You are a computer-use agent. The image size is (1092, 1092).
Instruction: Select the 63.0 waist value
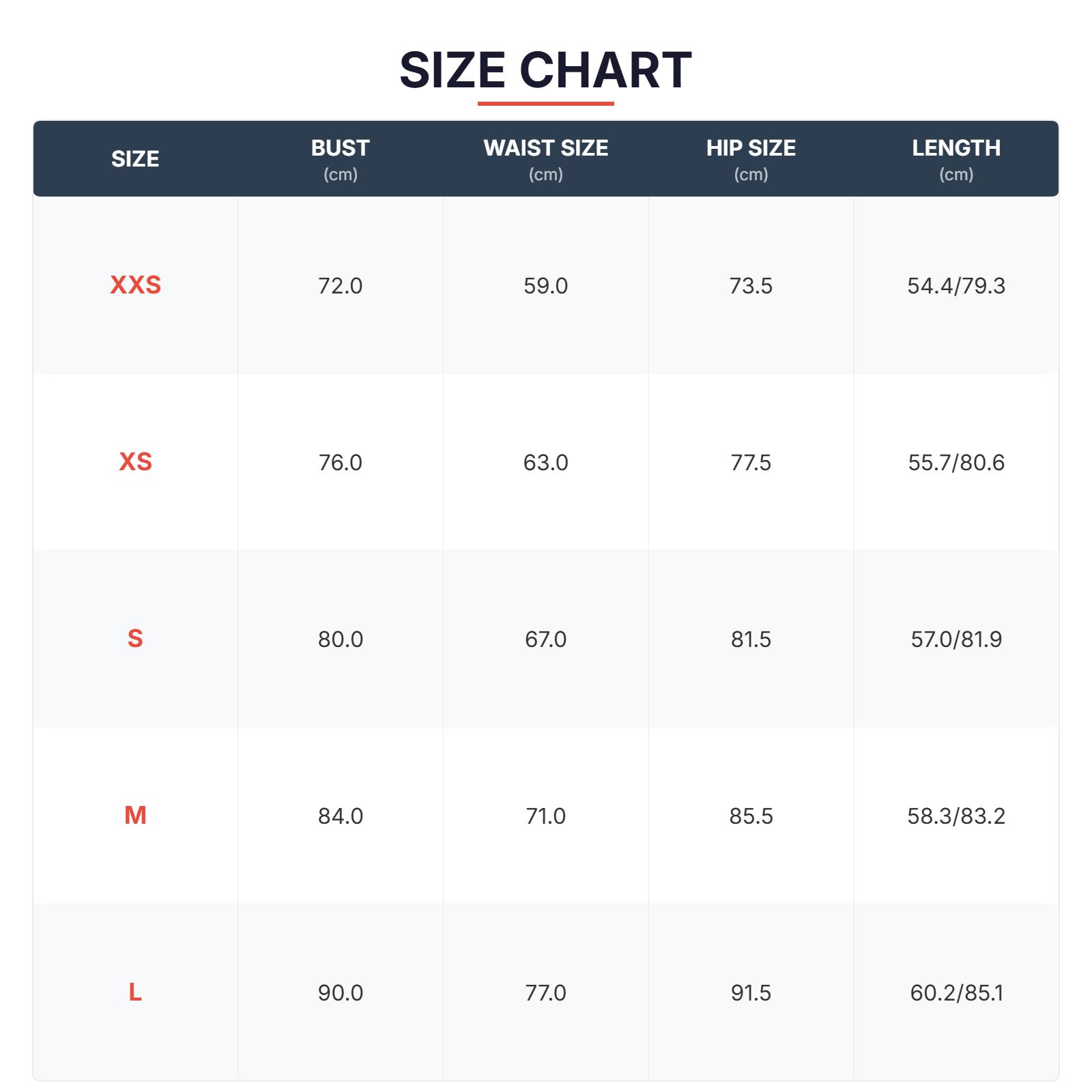point(545,463)
